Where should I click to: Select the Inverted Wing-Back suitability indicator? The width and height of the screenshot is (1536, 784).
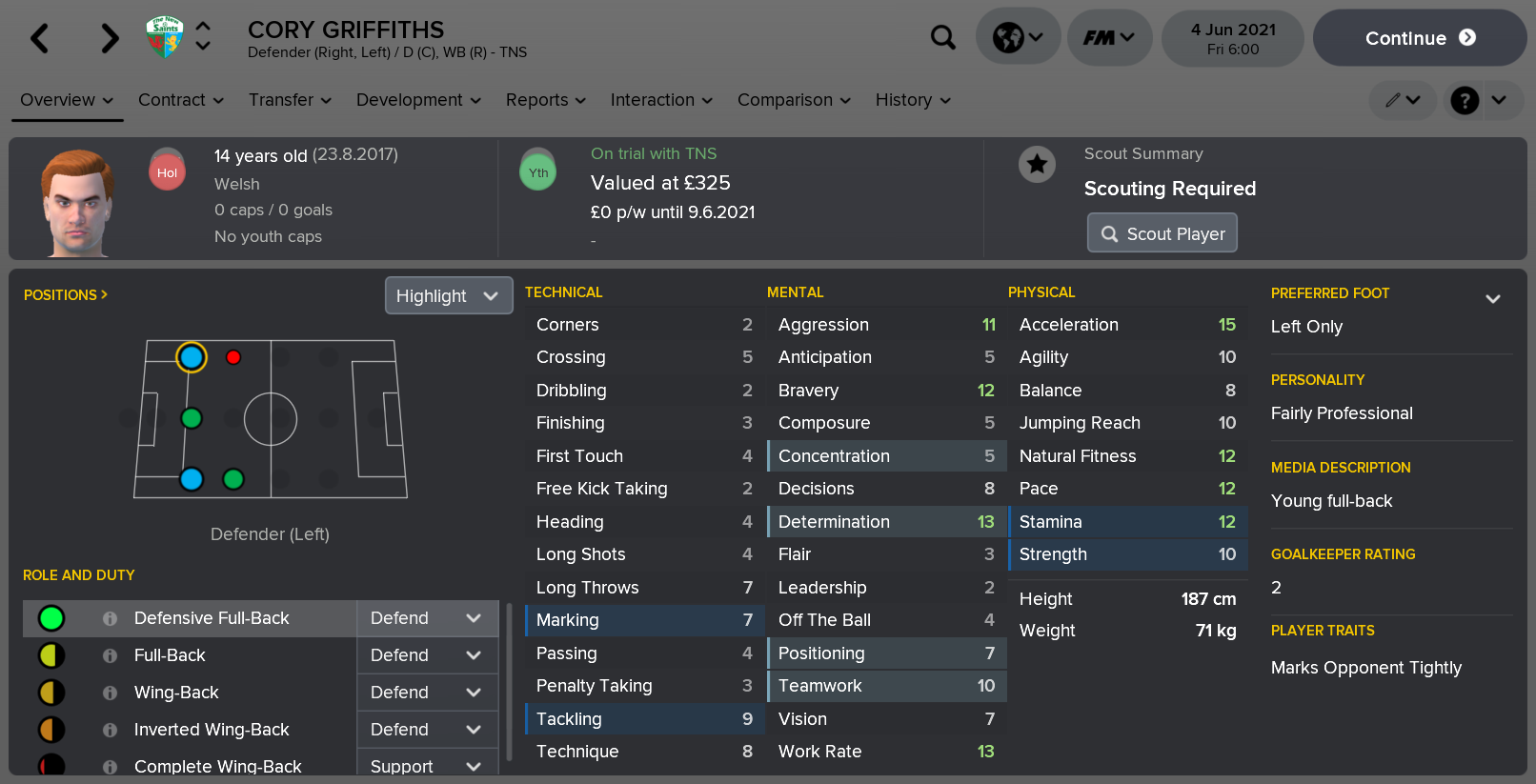point(51,730)
